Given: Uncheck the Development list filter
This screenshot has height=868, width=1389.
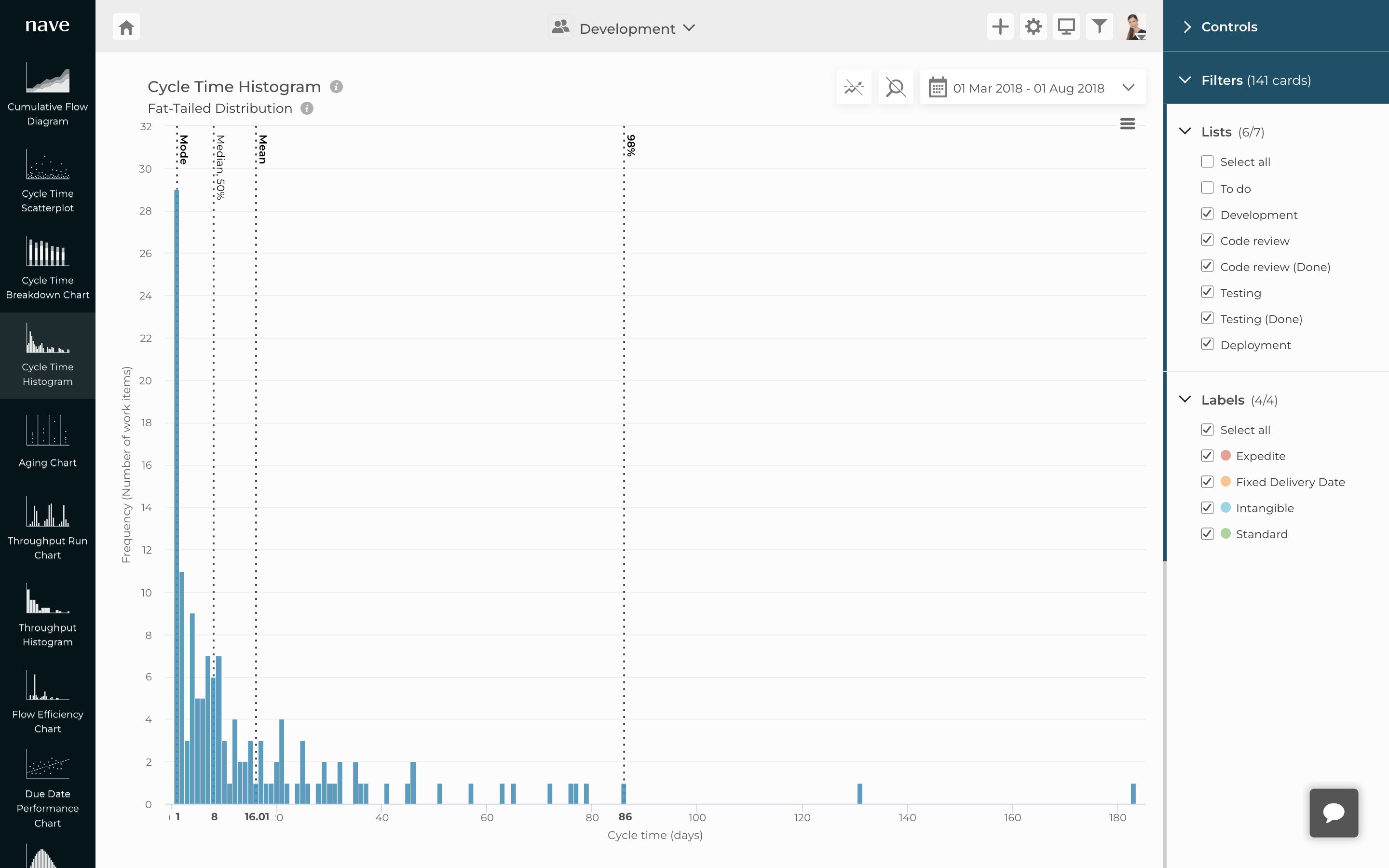Looking at the screenshot, I should pos(1208,214).
